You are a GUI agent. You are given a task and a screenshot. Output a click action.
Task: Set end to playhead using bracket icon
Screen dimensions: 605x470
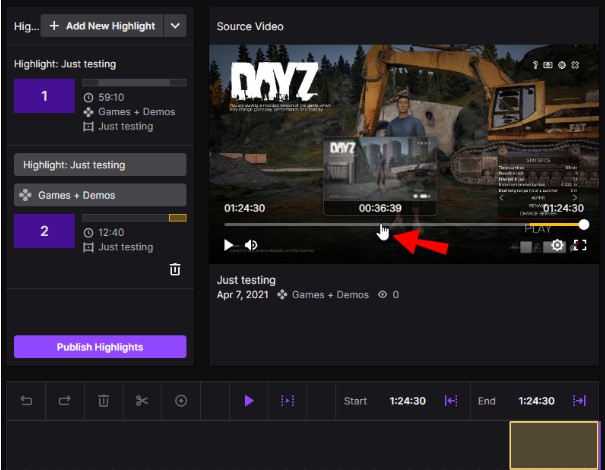coord(579,401)
